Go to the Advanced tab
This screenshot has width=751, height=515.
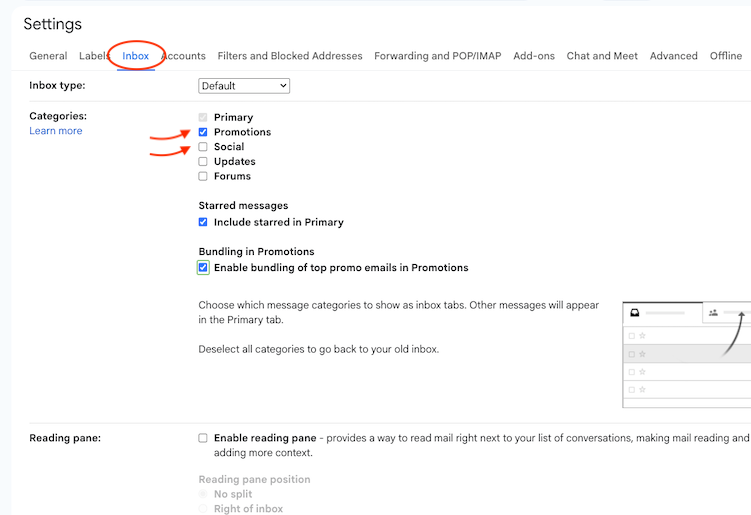tap(673, 56)
